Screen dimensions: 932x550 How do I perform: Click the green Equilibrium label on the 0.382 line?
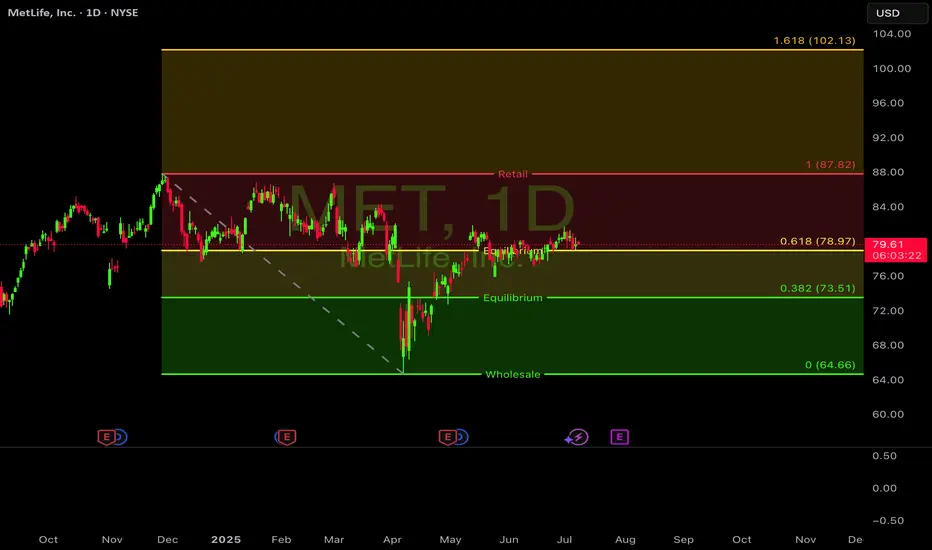pos(512,298)
